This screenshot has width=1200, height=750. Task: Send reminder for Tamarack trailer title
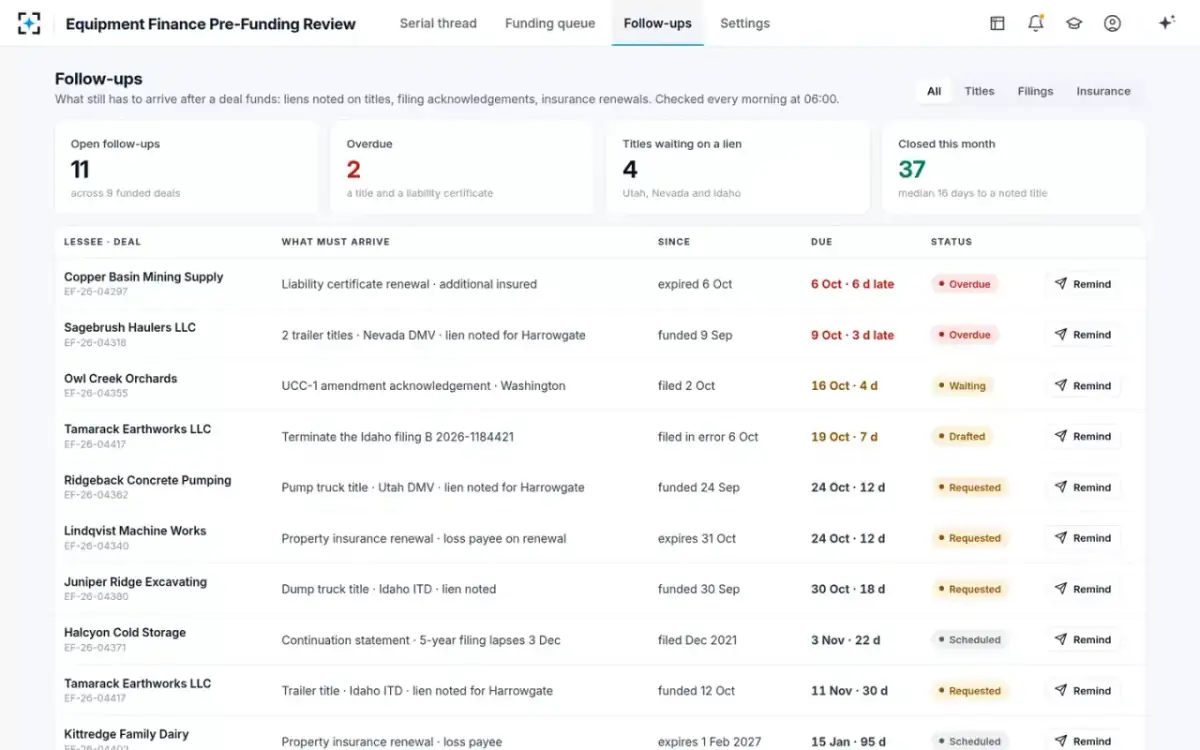coord(1083,690)
